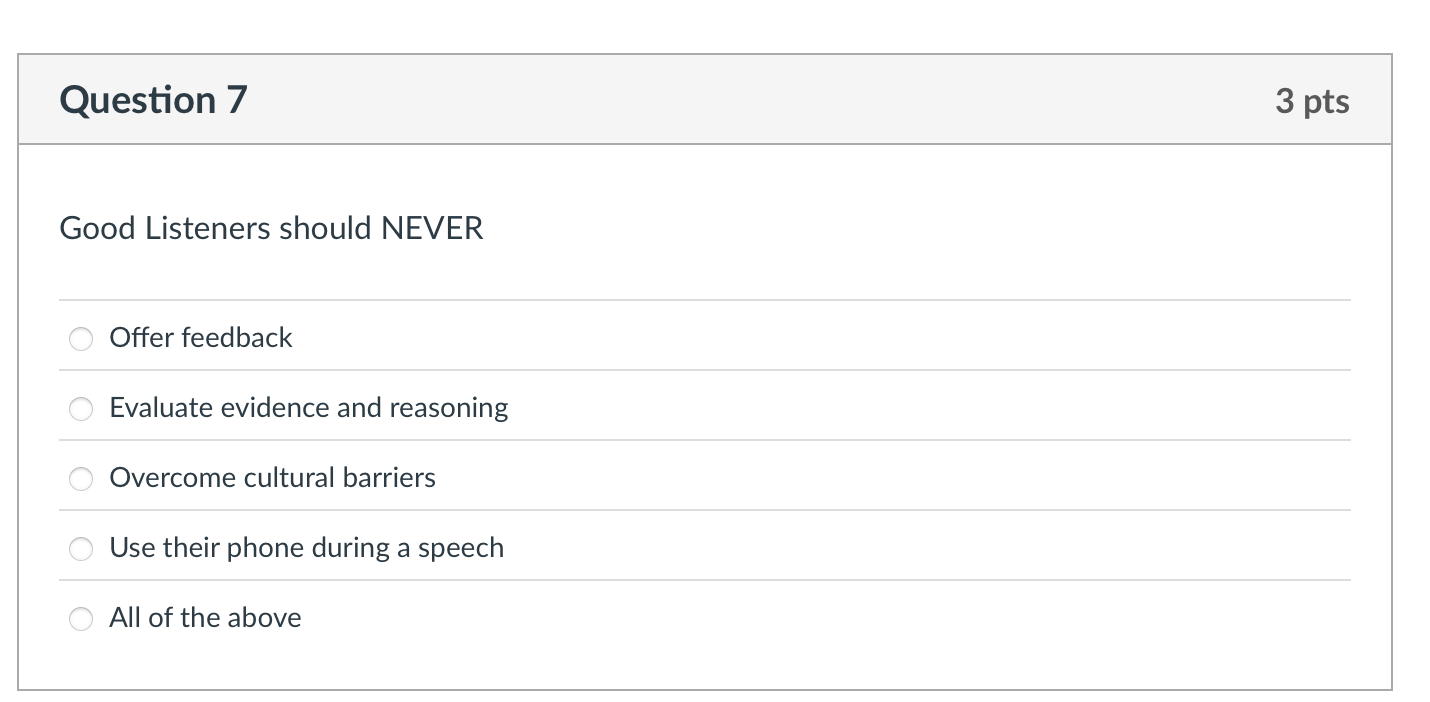Click the 'Overcome cultural barriers' answer text

(x=272, y=478)
